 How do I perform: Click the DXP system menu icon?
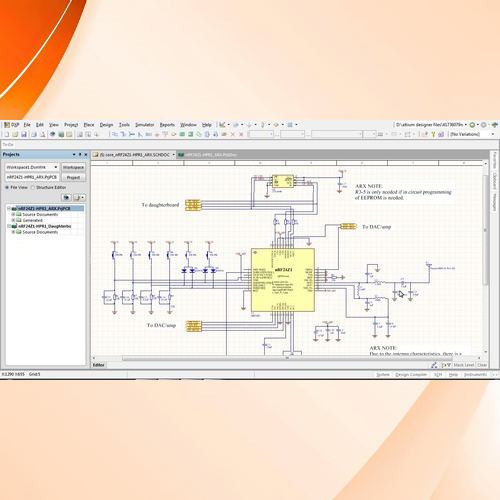11,125
